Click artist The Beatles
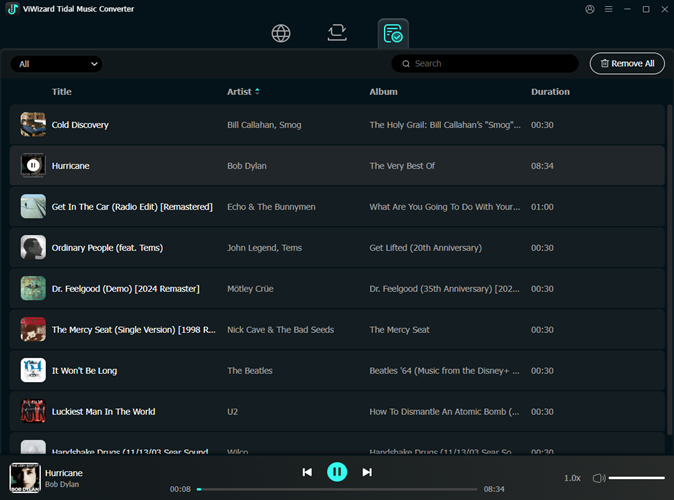 [x=250, y=371]
